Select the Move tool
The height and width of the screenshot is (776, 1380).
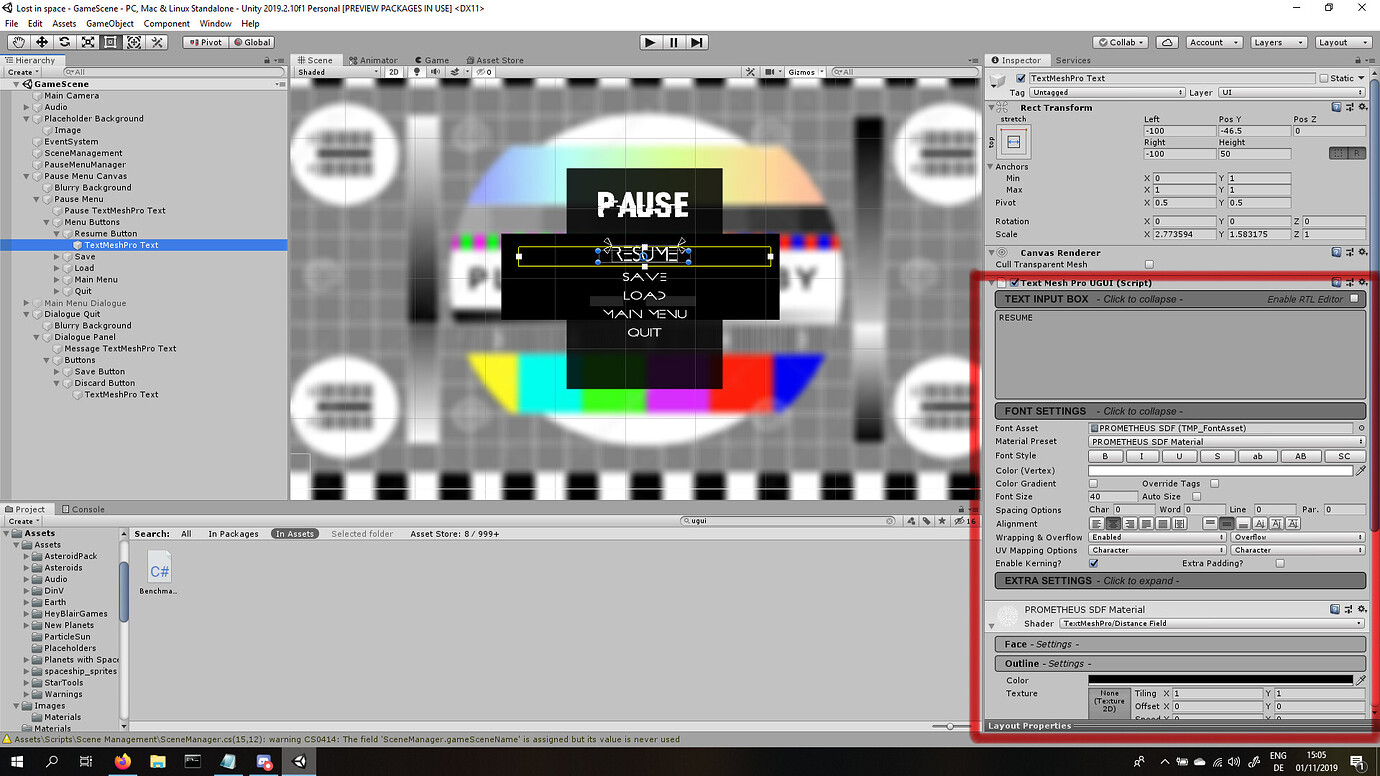[x=41, y=41]
